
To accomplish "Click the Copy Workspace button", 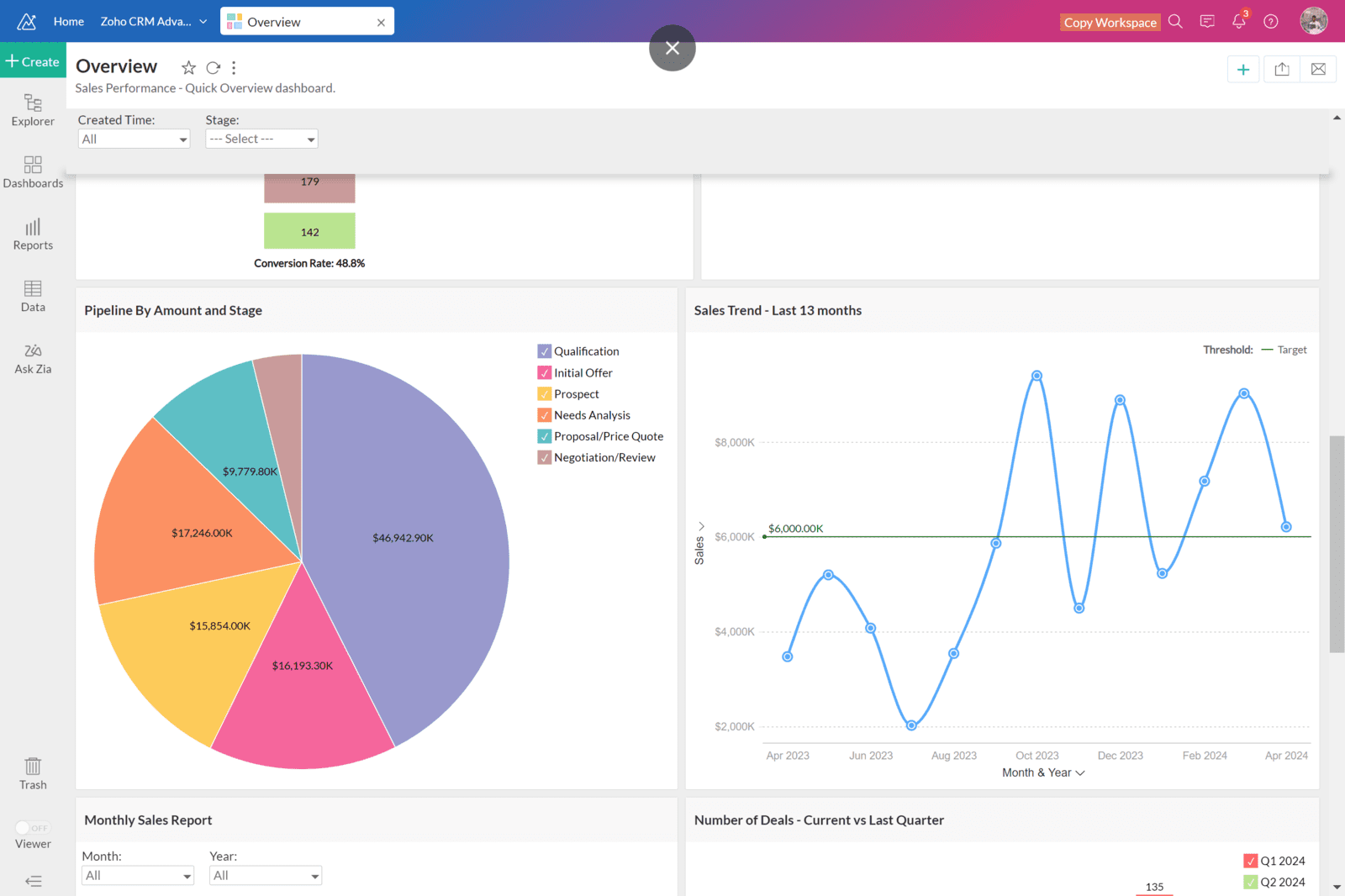I will coord(1110,23).
